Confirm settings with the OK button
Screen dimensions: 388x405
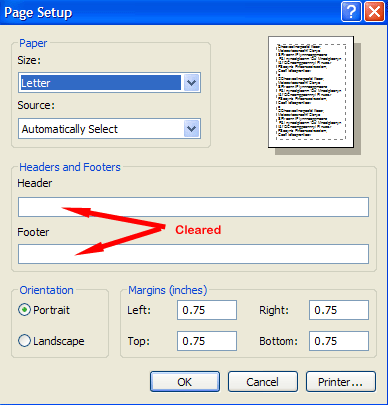tap(185, 382)
